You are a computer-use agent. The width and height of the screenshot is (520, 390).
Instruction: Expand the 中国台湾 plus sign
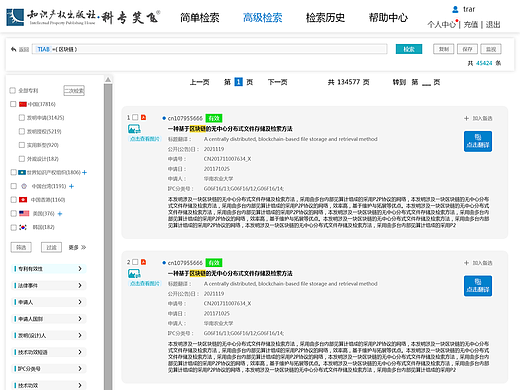(x=71, y=186)
